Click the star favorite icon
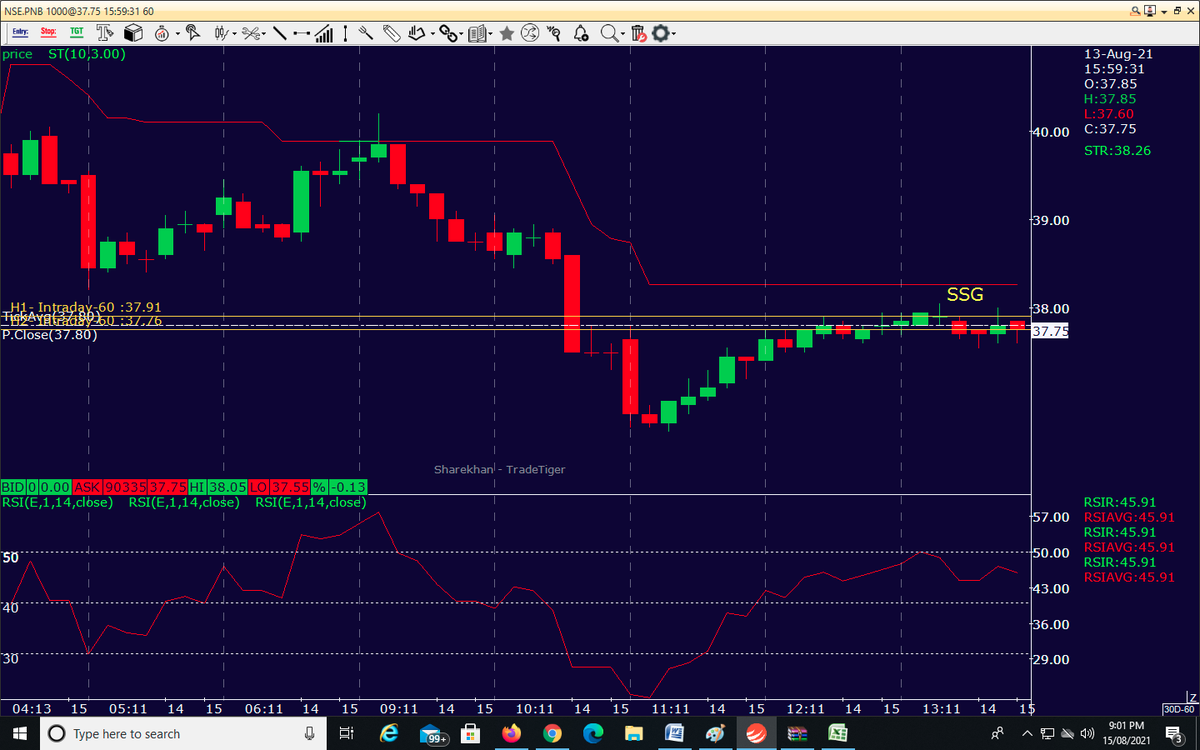The image size is (1200, 750). pos(507,33)
